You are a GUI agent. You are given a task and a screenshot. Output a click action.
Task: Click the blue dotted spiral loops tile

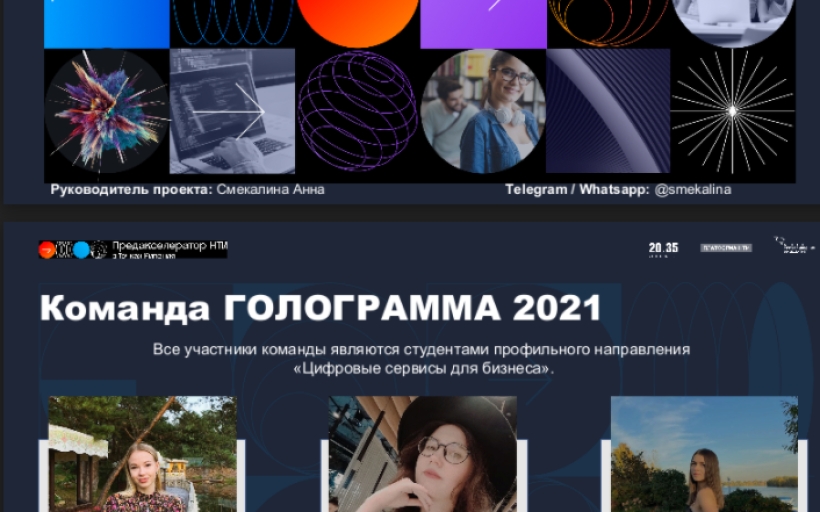[x=232, y=24]
